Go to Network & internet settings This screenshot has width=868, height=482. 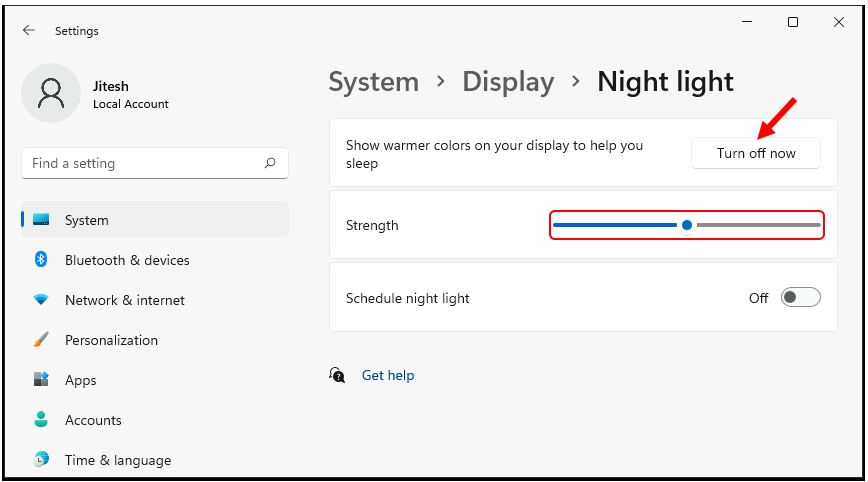(x=125, y=300)
